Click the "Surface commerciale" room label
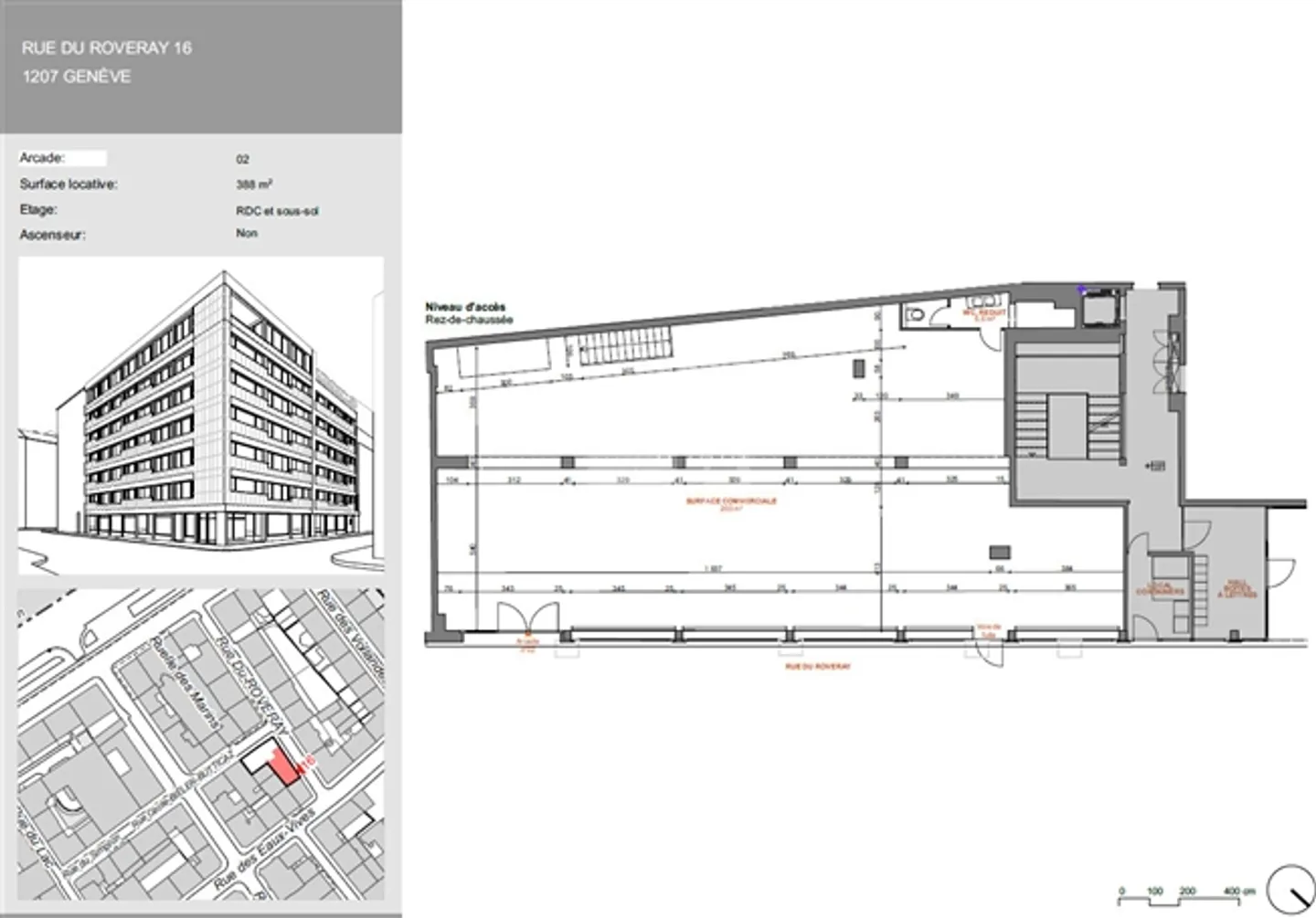Screen dimensions: 1316x918 [x=731, y=503]
